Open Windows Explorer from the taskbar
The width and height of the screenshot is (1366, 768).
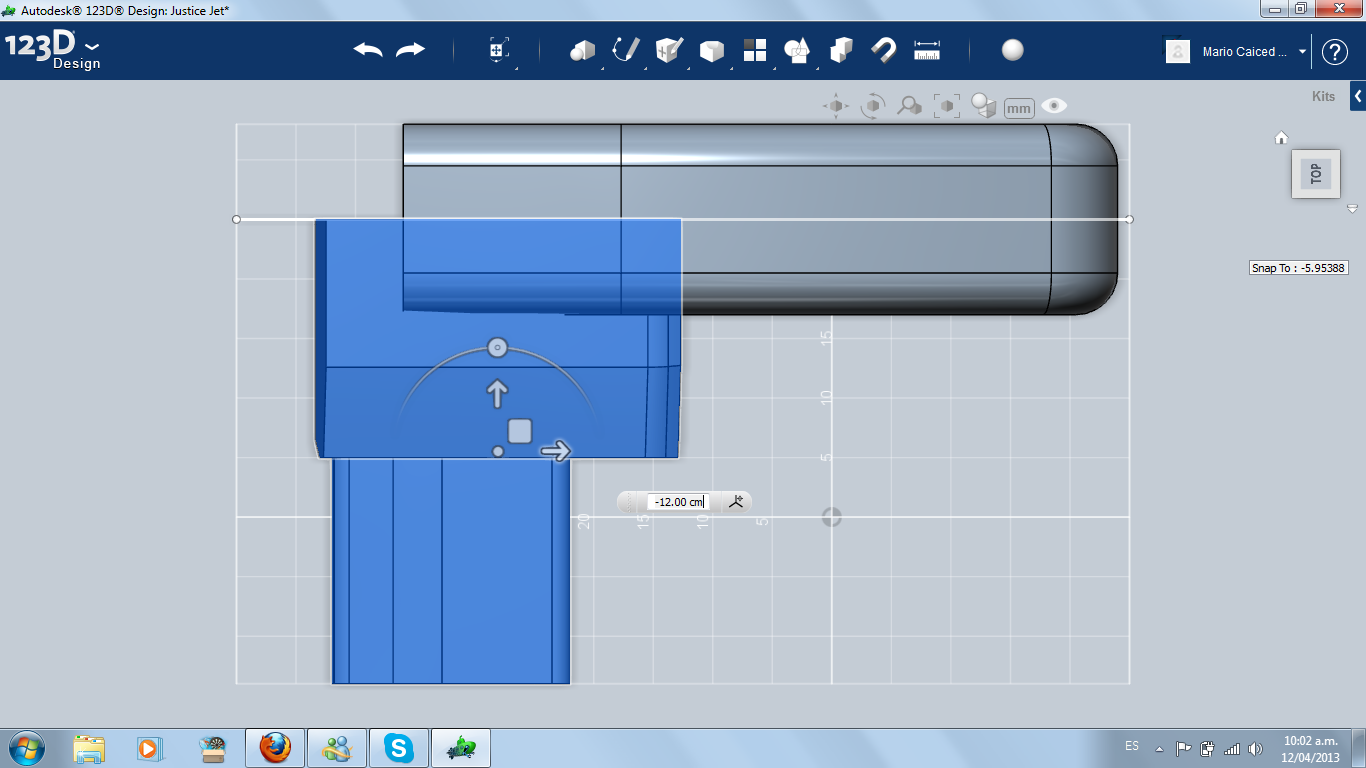[89, 748]
